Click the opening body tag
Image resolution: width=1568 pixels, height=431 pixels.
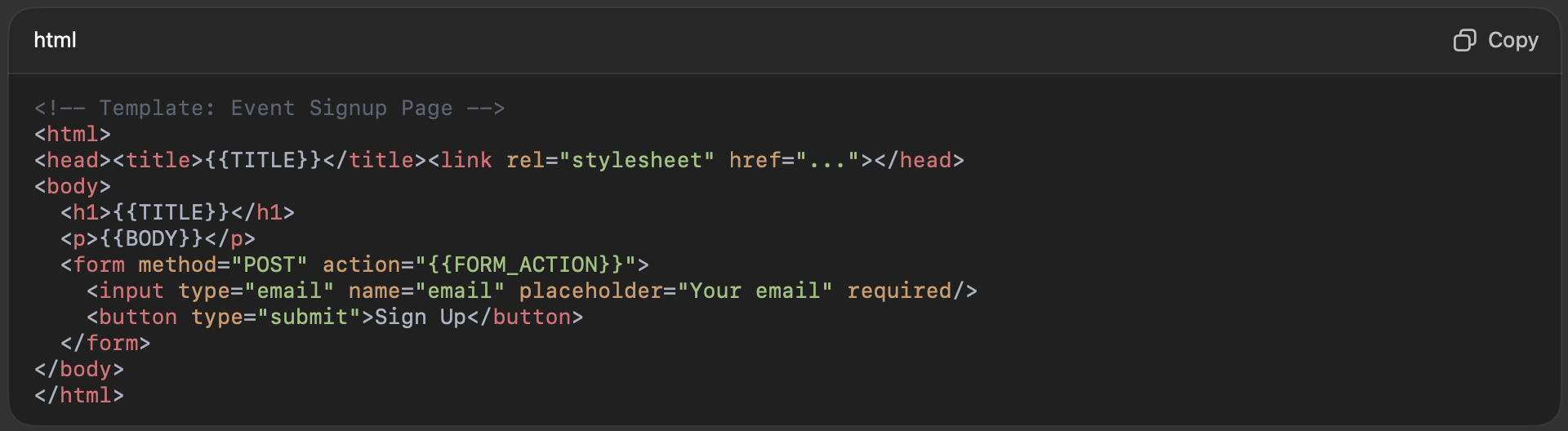coord(73,186)
